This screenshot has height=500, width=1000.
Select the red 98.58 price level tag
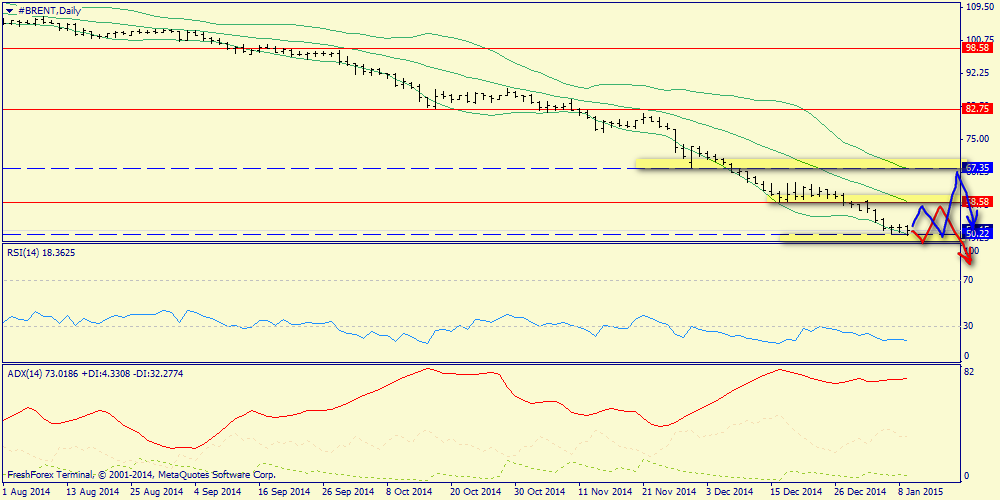click(976, 47)
